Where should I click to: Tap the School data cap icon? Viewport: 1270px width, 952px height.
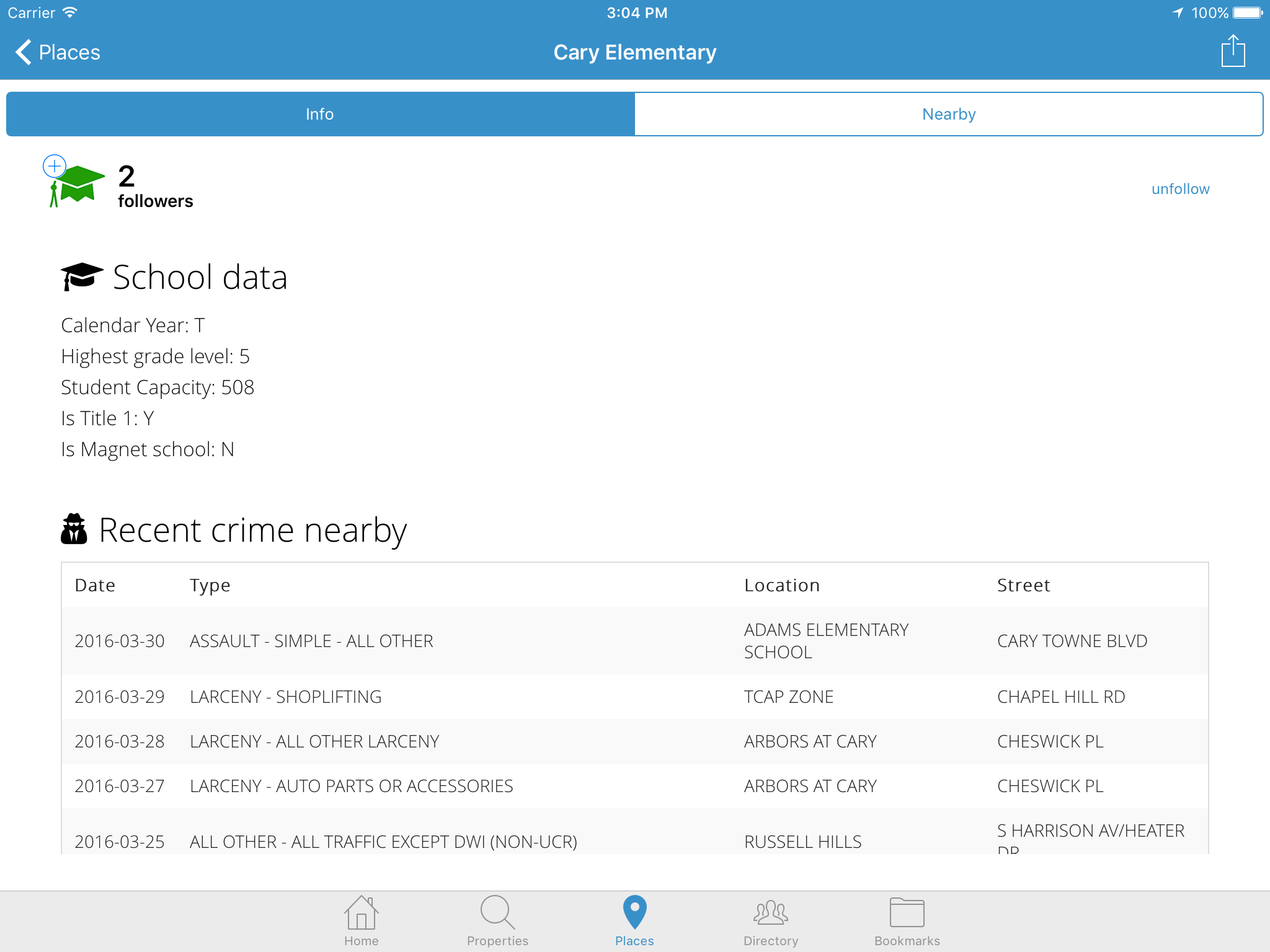81,276
